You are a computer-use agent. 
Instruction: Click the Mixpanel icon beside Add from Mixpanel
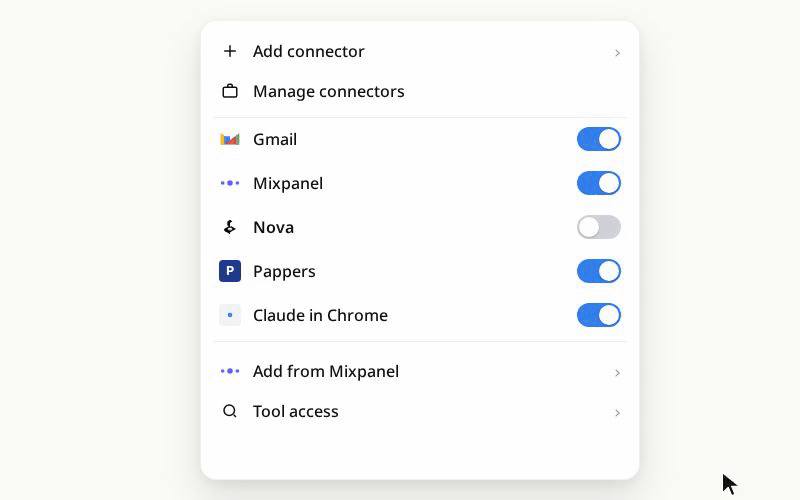pos(230,371)
